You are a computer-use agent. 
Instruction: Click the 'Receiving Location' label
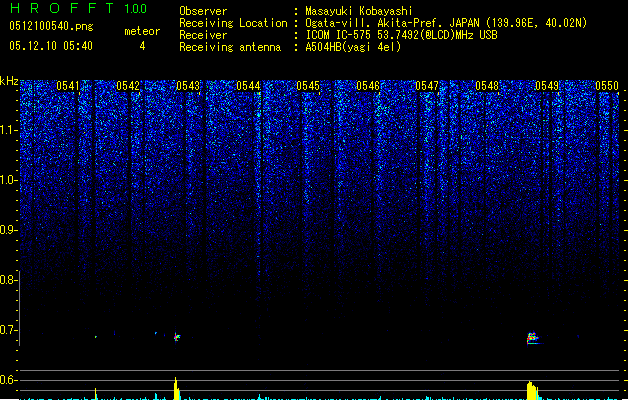233,23
